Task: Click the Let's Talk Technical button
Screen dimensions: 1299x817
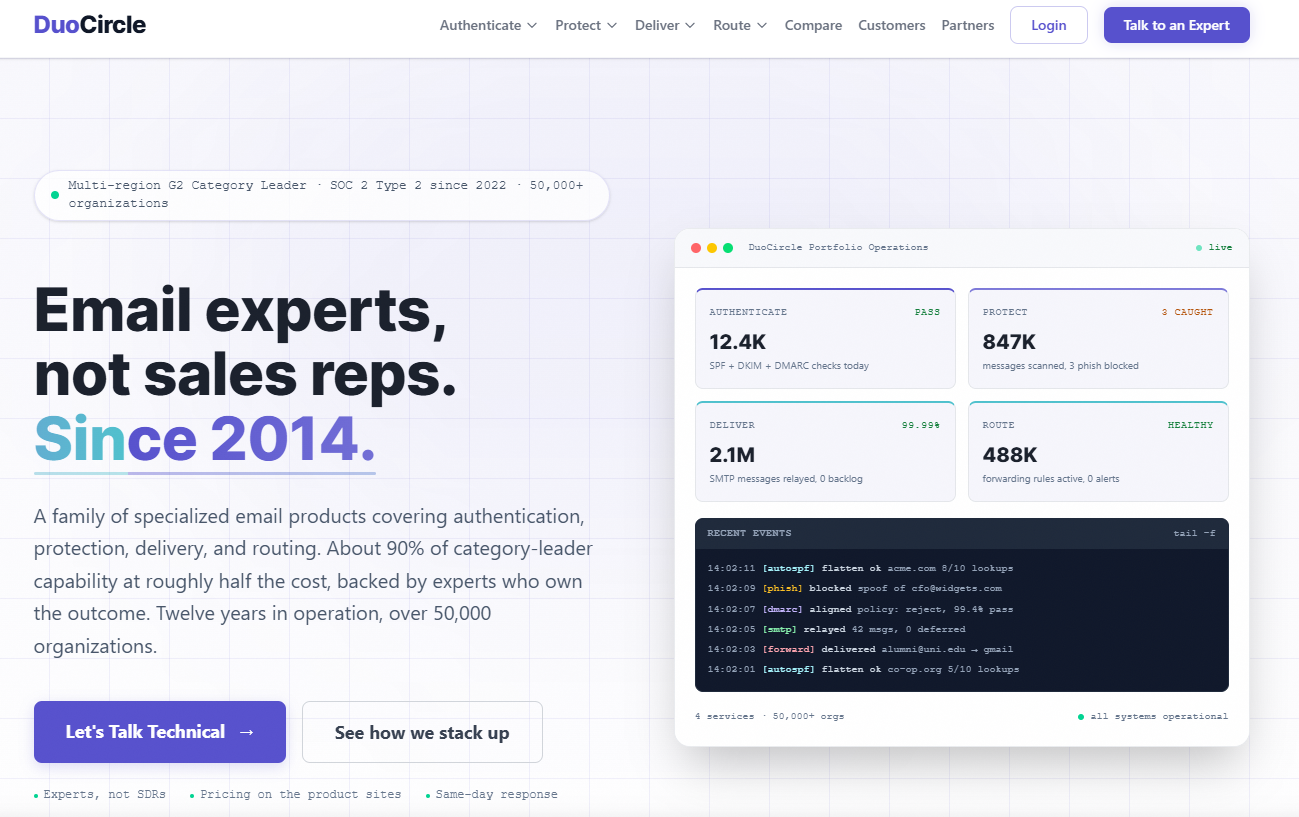Action: tap(160, 732)
